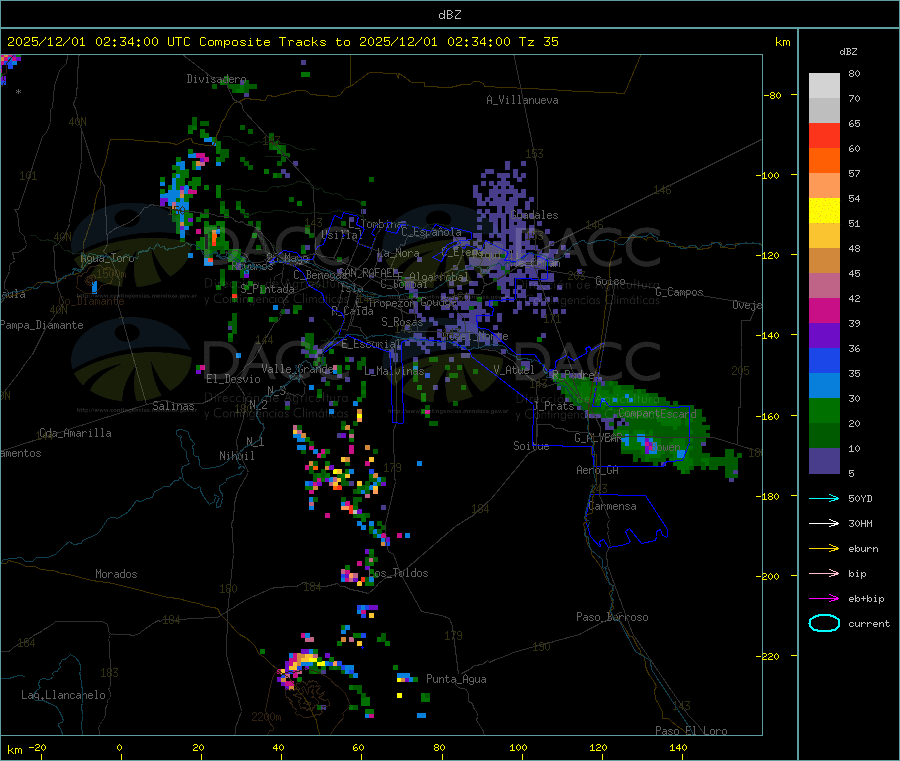Viewport: 900px width, 761px height.
Task: Pick the dotted yellow swatch in the dBZ scale
Action: (x=824, y=210)
